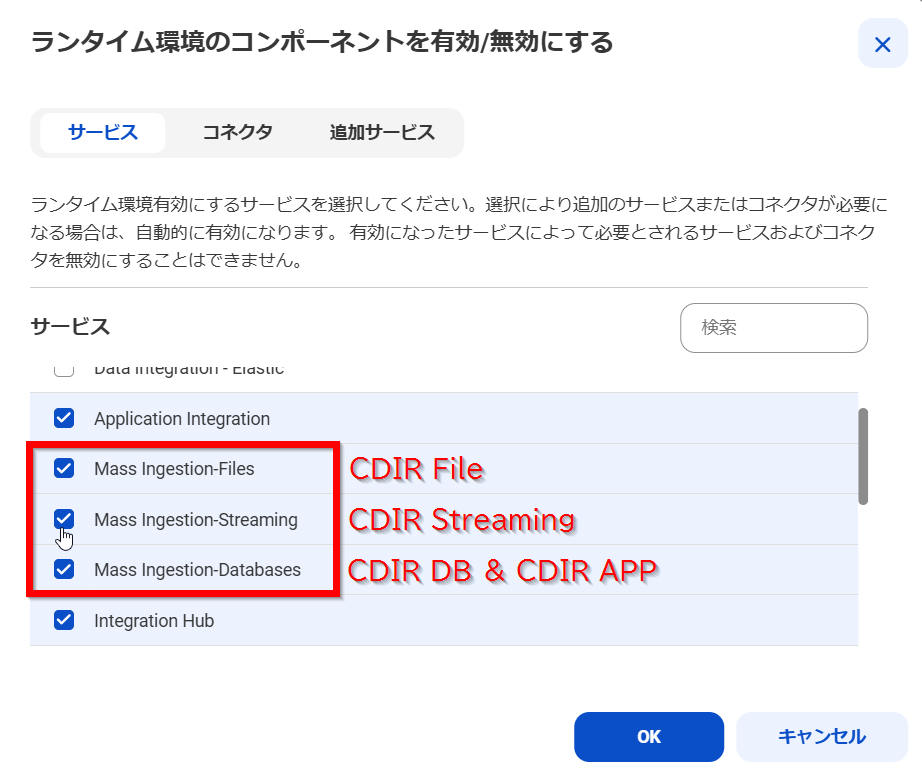Close the dialog with the X icon
922x774 pixels.
(884, 44)
